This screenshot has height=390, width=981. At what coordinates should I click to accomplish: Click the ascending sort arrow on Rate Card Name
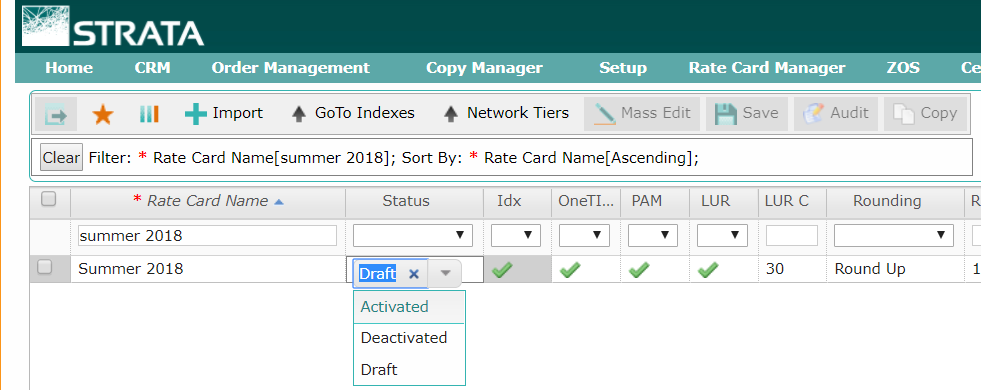coord(279,202)
